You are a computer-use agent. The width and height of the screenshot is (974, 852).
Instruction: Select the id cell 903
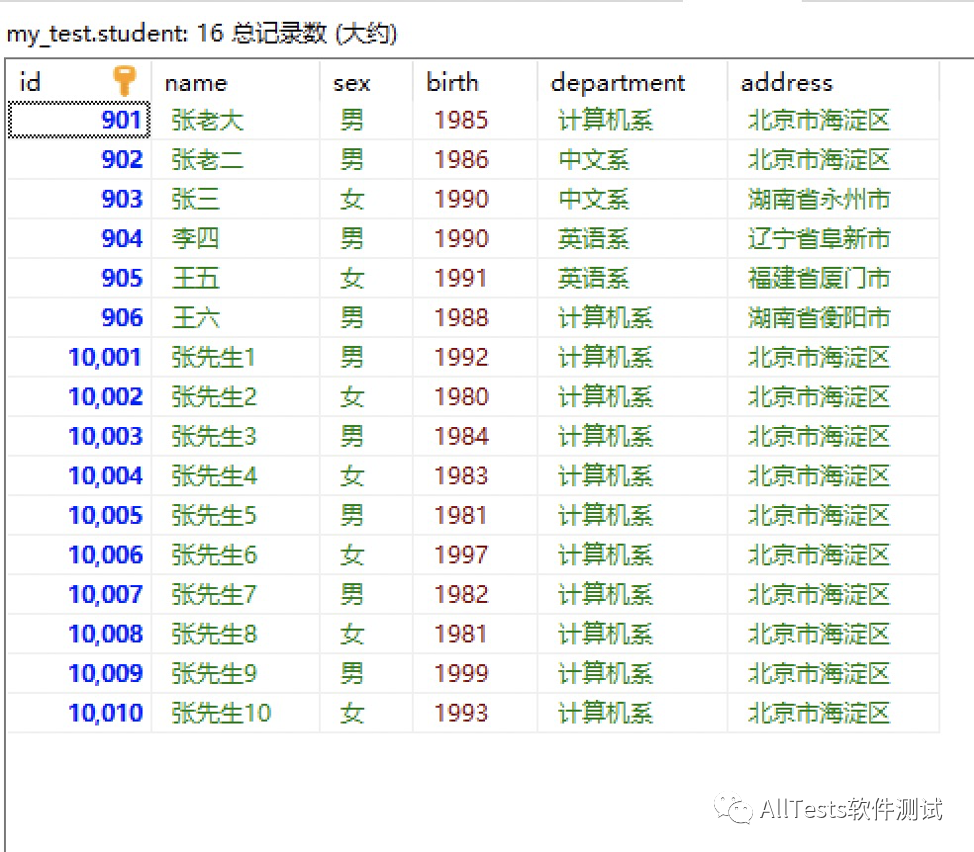pos(79,199)
